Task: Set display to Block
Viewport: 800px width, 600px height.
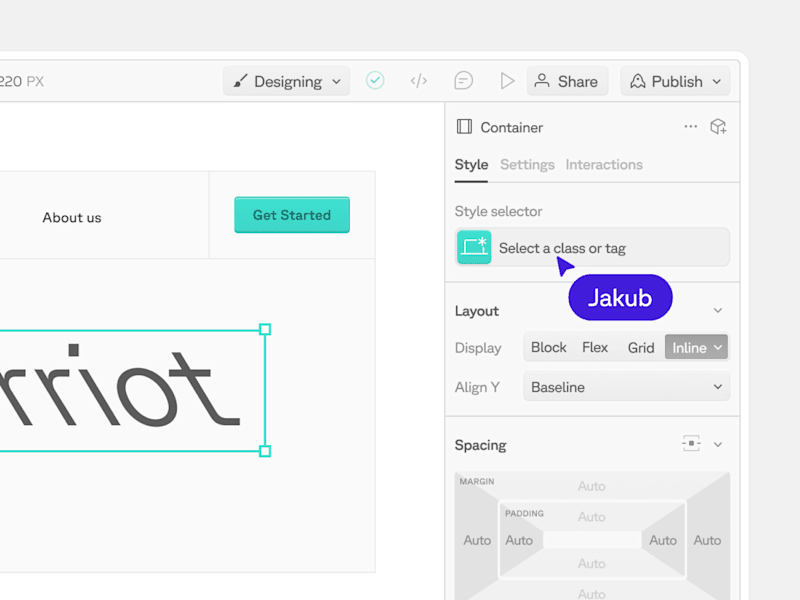Action: click(548, 347)
